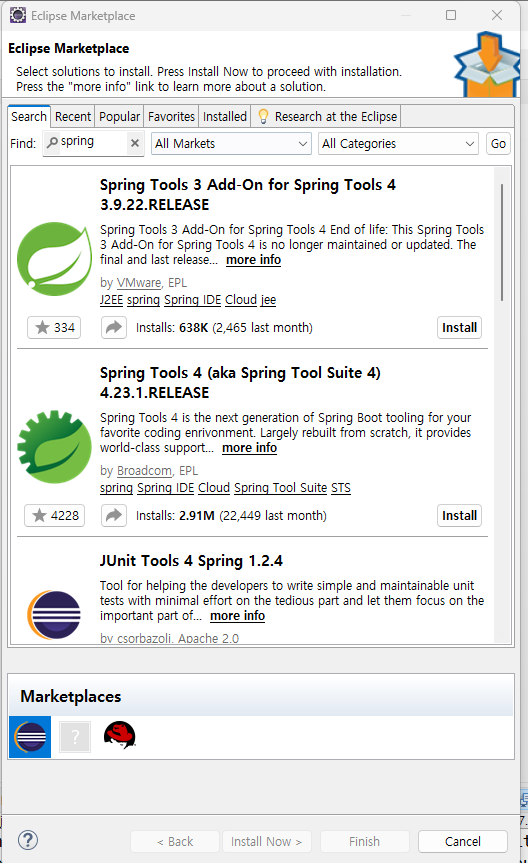Select the Eclipse Marketplace catalog icon

(30, 737)
